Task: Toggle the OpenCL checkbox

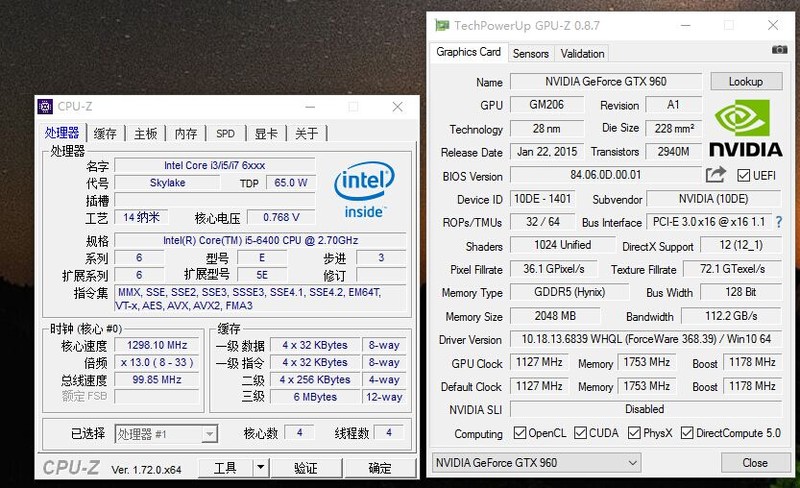Action: pyautogui.click(x=520, y=433)
